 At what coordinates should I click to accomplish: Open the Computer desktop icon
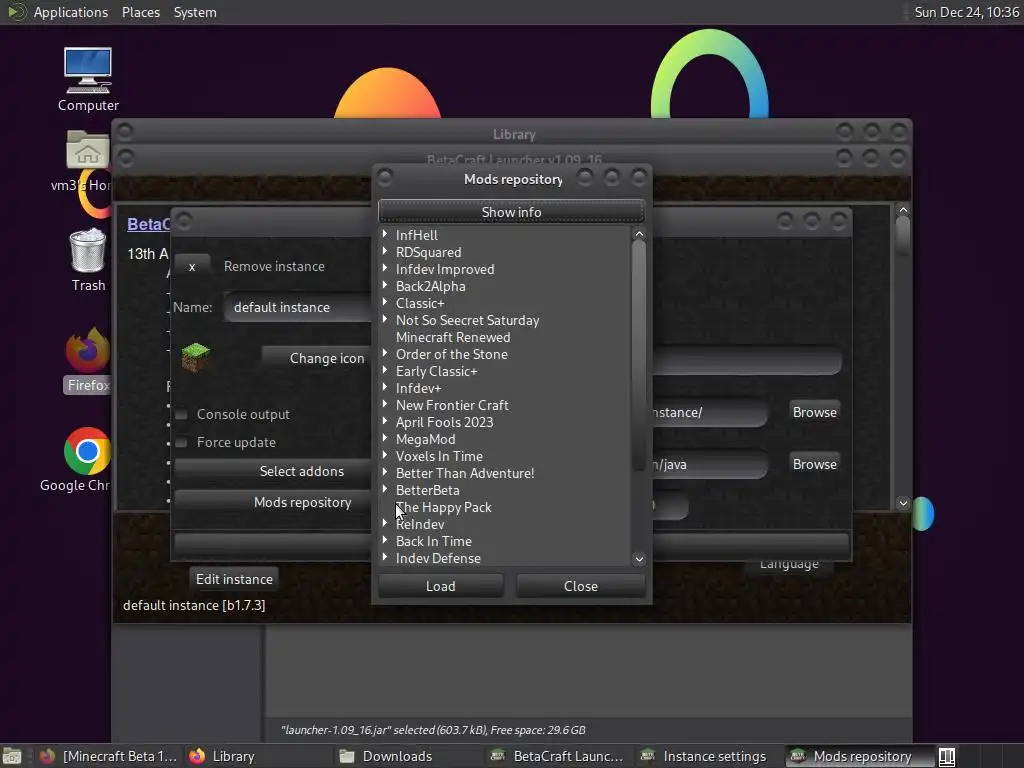(88, 79)
